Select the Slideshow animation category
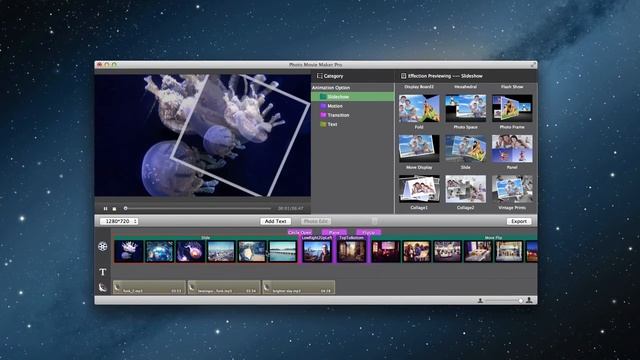This screenshot has width=640, height=360. point(353,97)
